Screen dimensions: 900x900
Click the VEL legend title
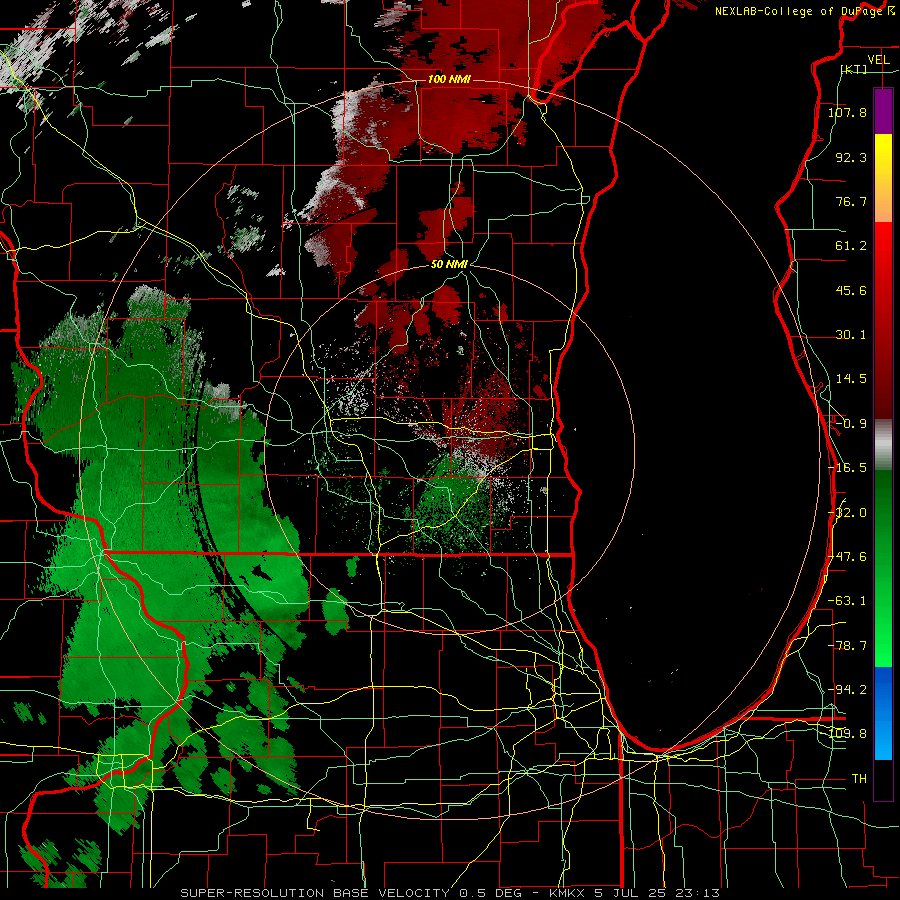pyautogui.click(x=878, y=60)
